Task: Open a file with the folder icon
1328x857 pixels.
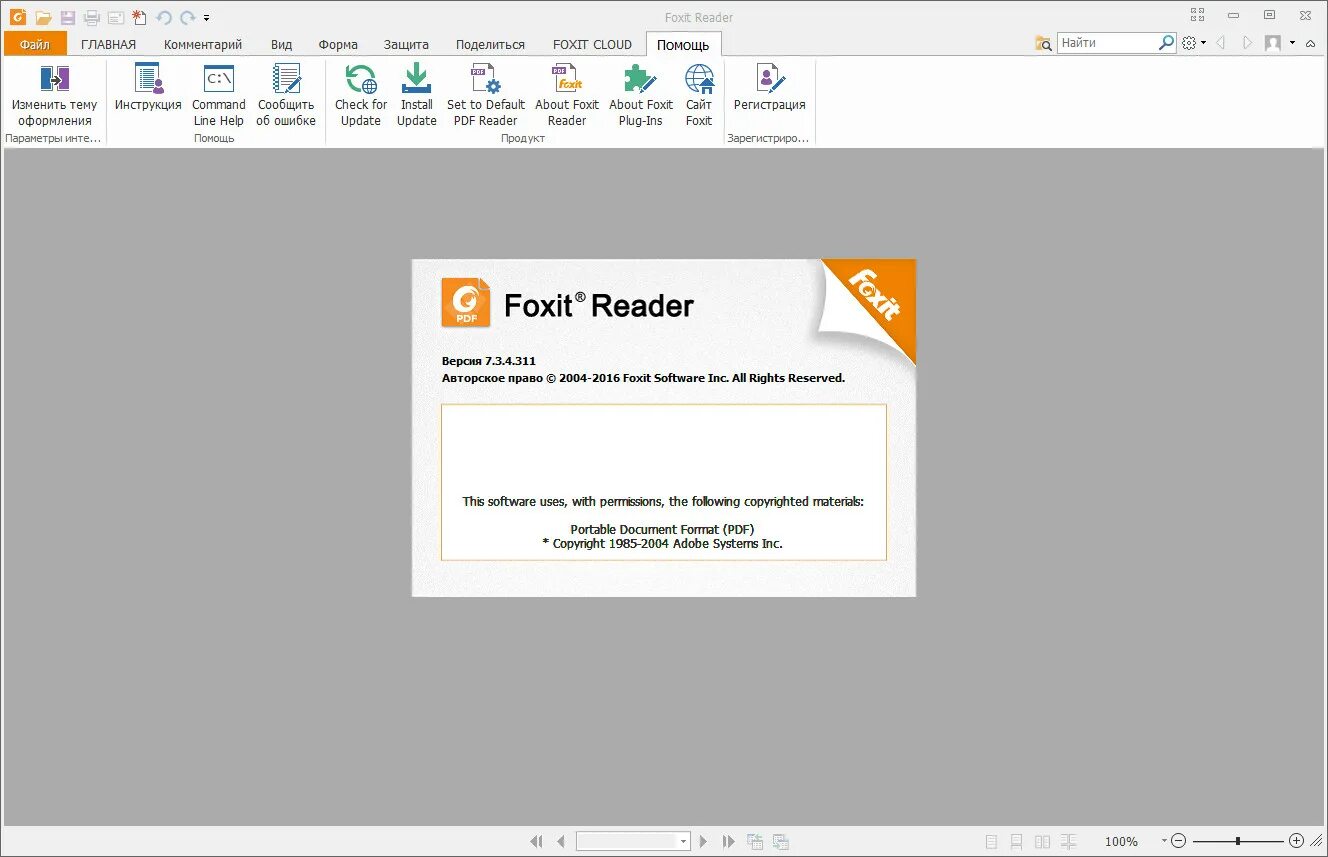Action: click(x=43, y=17)
